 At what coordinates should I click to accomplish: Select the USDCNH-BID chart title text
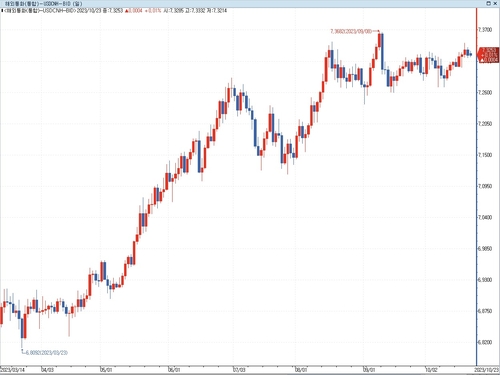[44, 3]
